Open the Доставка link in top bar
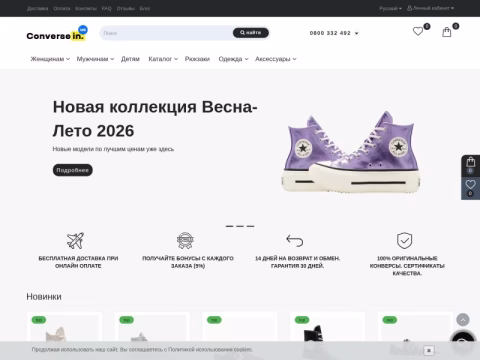Viewport: 480px width, 360px height. point(38,8)
